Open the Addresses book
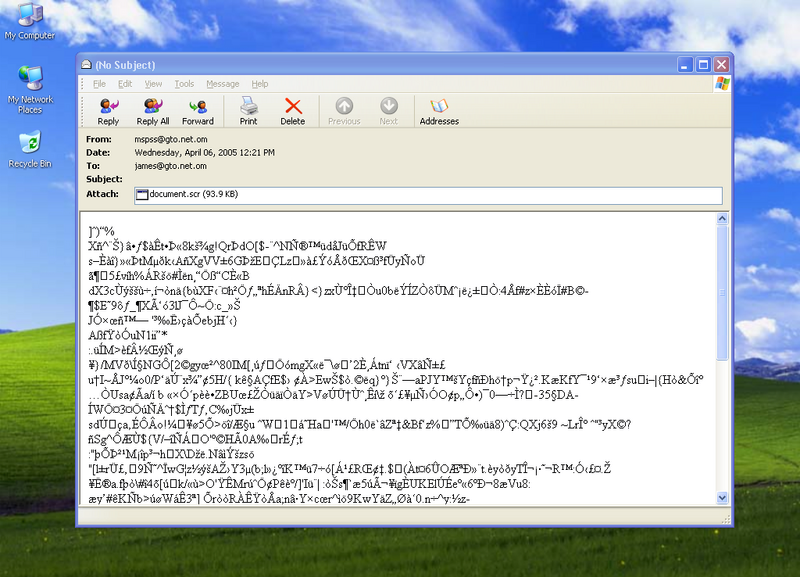 (439, 111)
